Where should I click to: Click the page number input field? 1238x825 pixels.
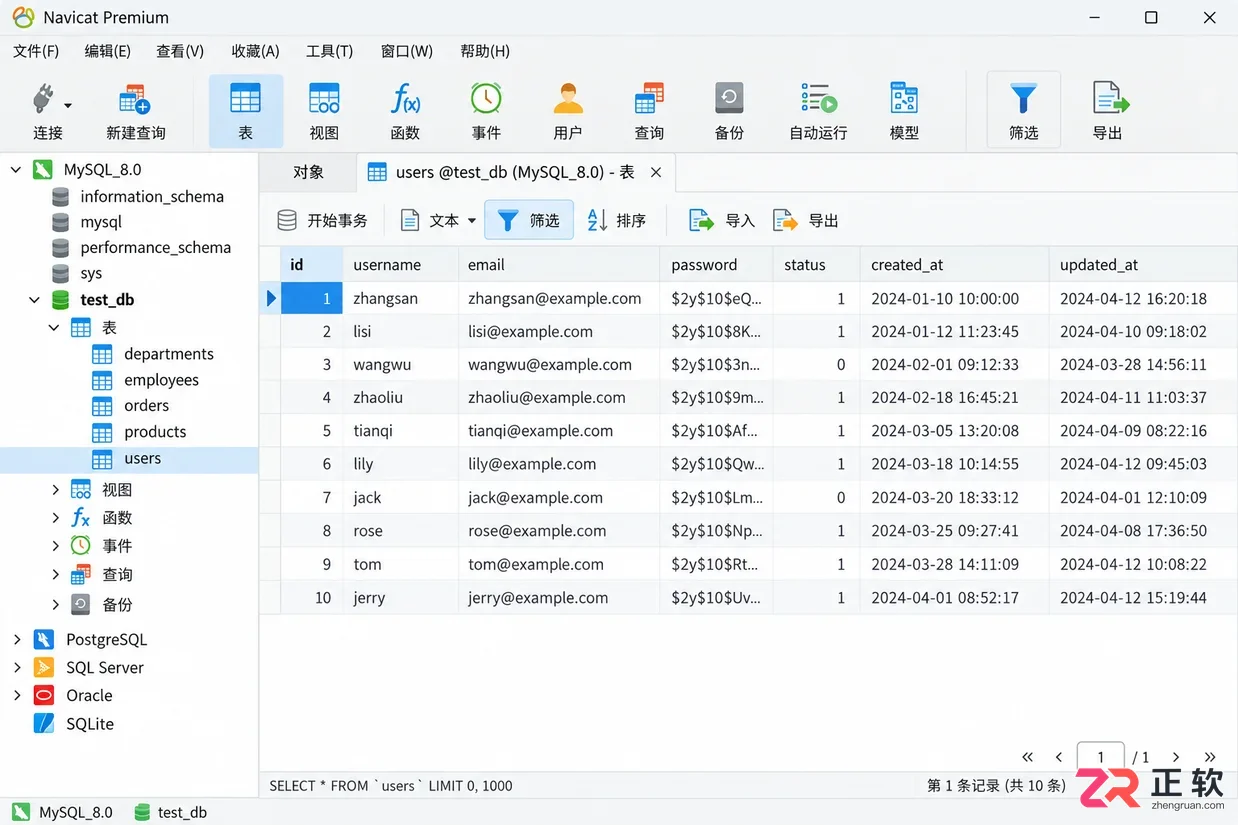click(1100, 757)
